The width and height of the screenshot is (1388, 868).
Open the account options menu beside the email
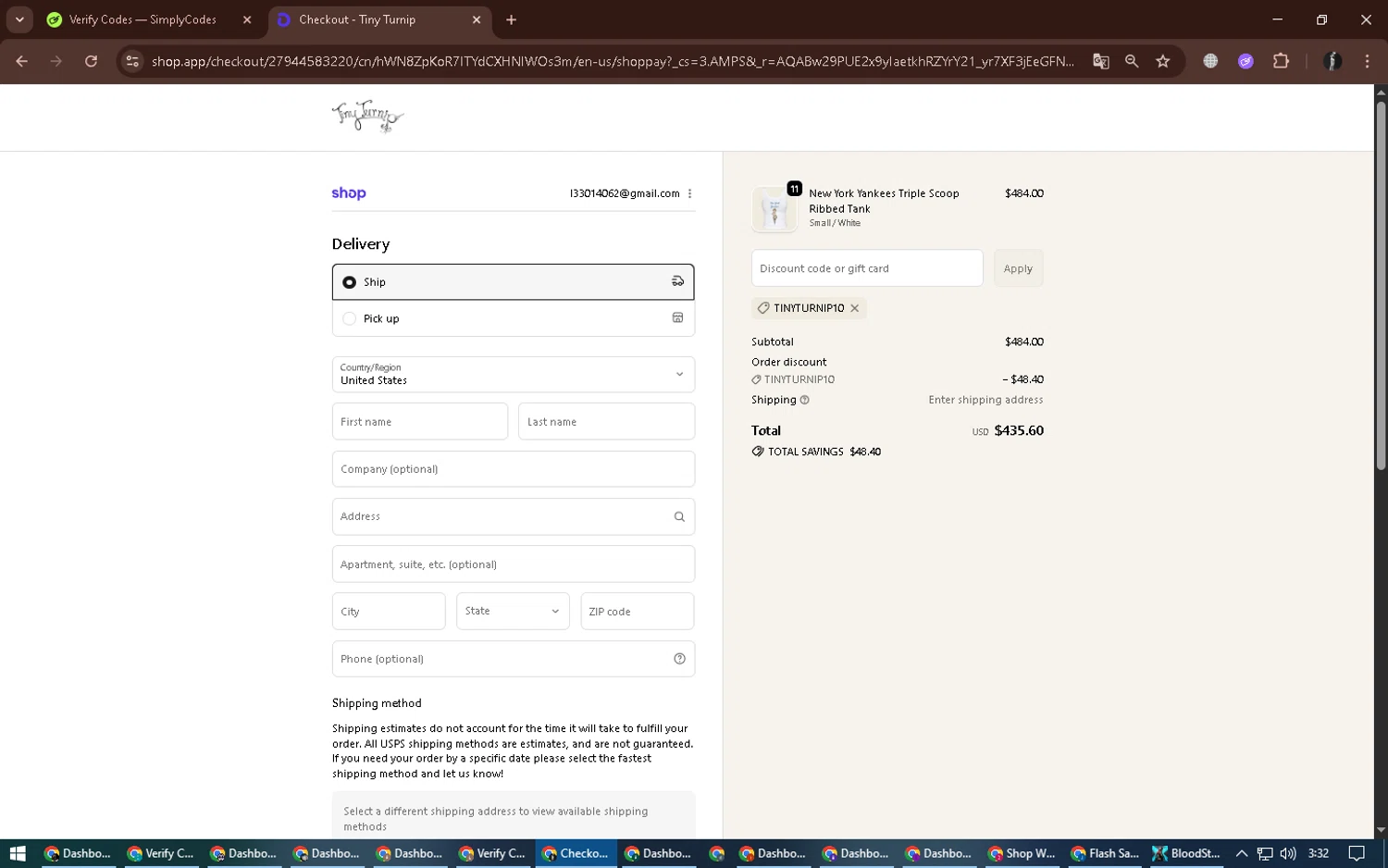point(689,193)
